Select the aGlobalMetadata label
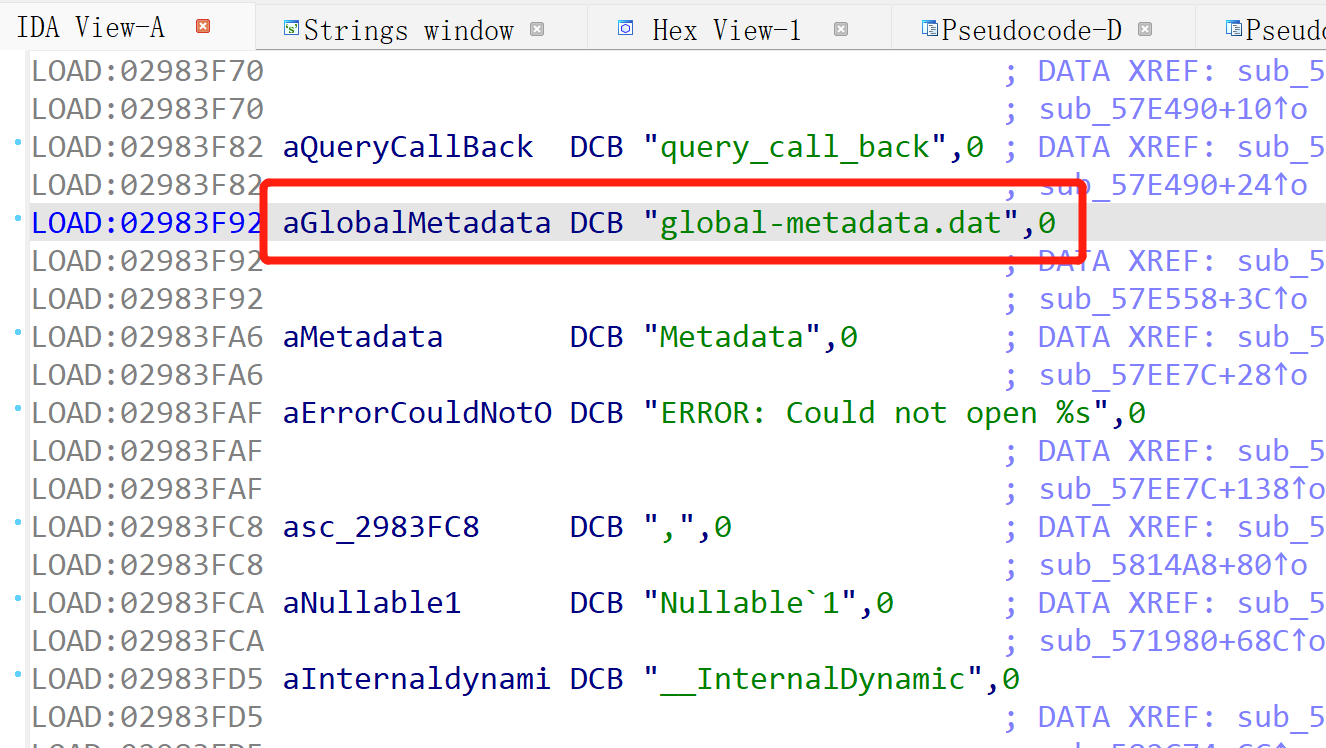Viewport: 1326px width, 748px height. (x=417, y=223)
